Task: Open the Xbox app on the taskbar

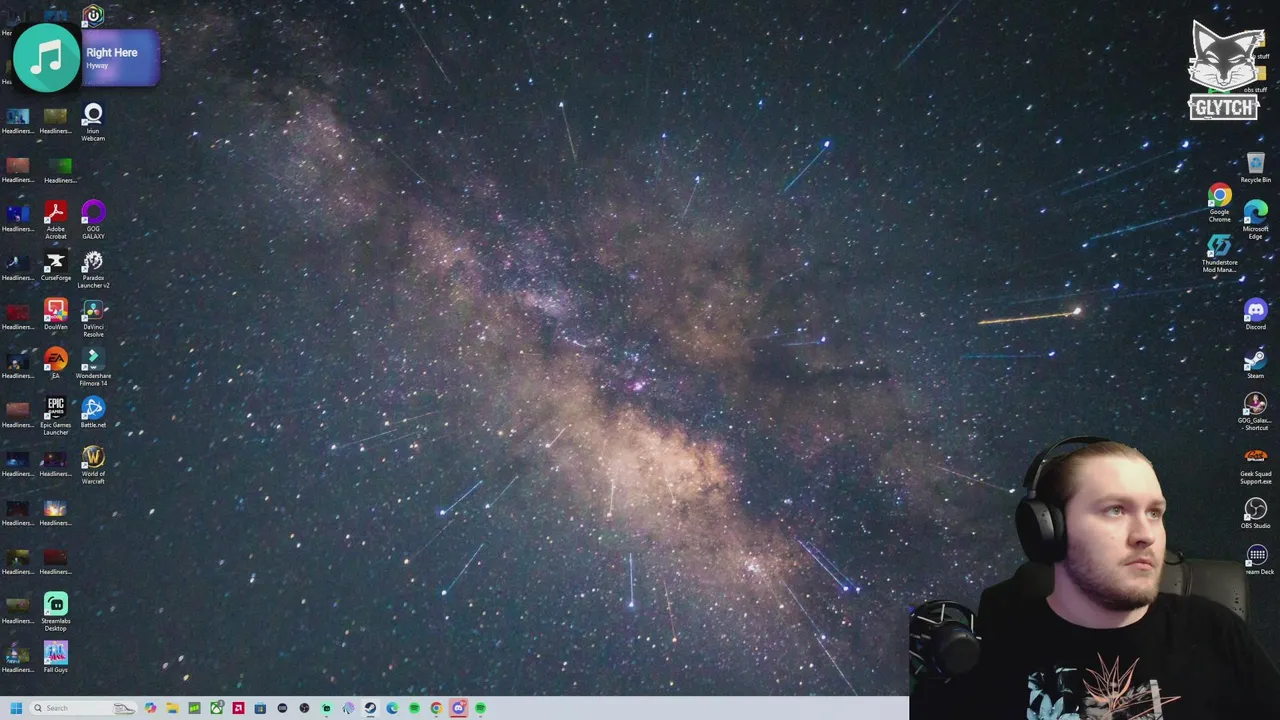Action: click(x=216, y=708)
